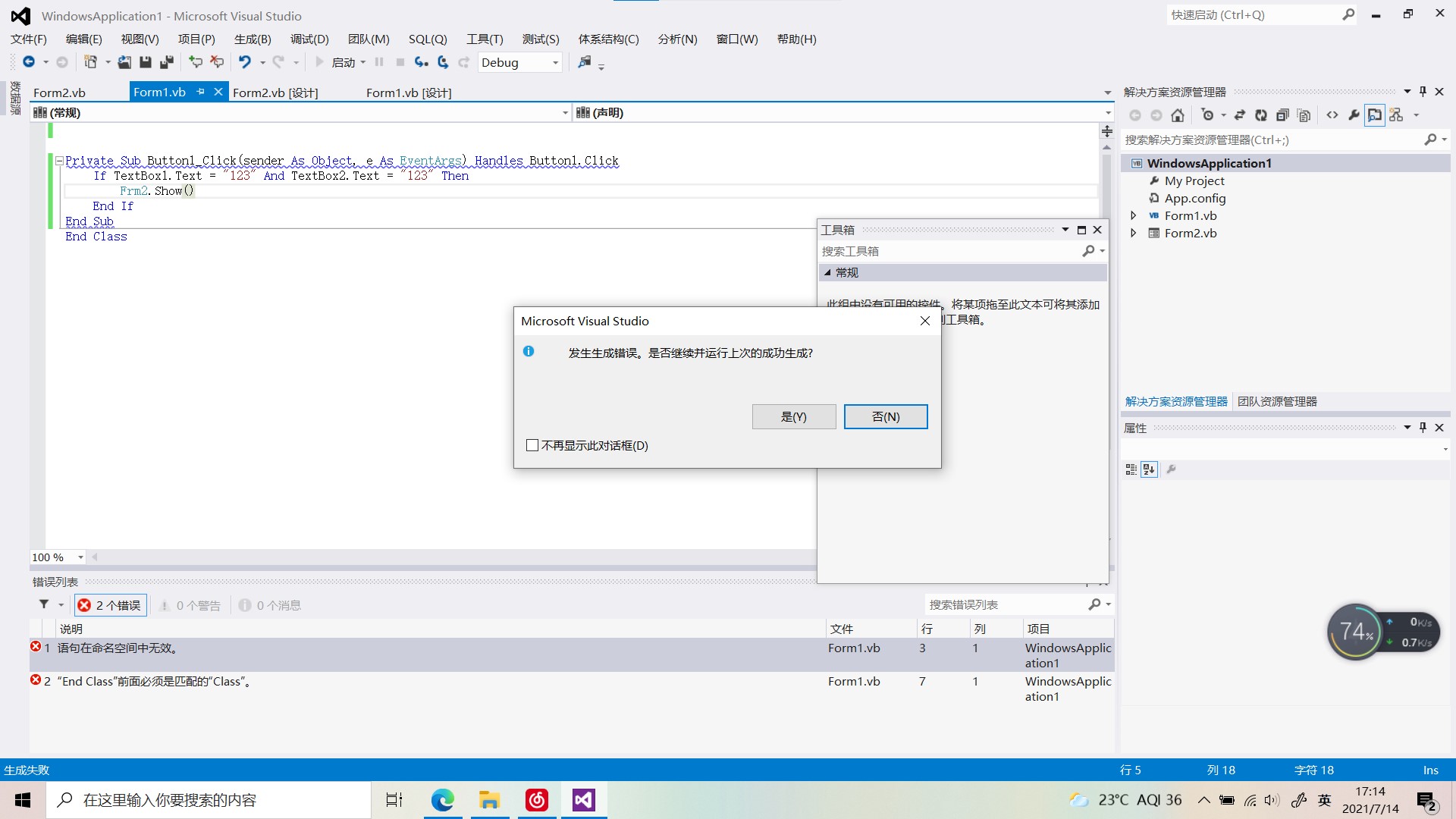Click the New Project toolbar icon
Screen dimensions: 1456x819
(90, 62)
